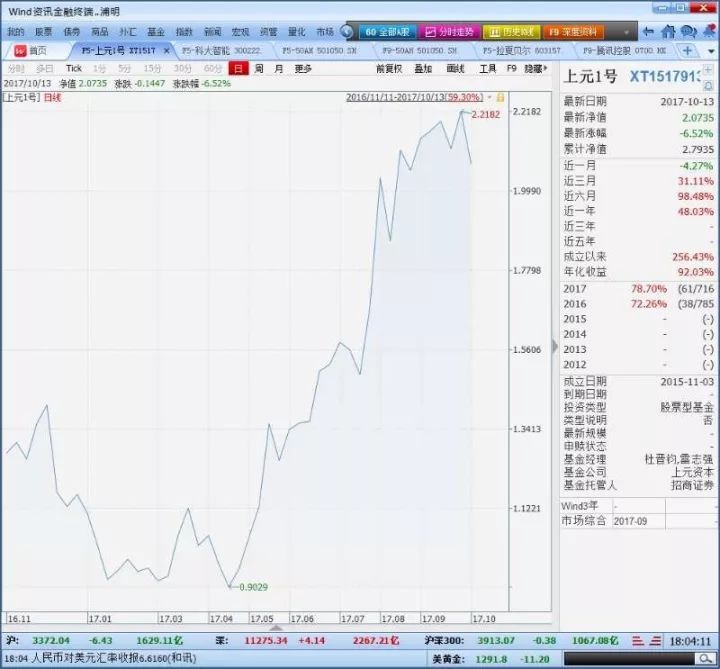
Task: Expand the 更多 period options
Action: pos(303,69)
